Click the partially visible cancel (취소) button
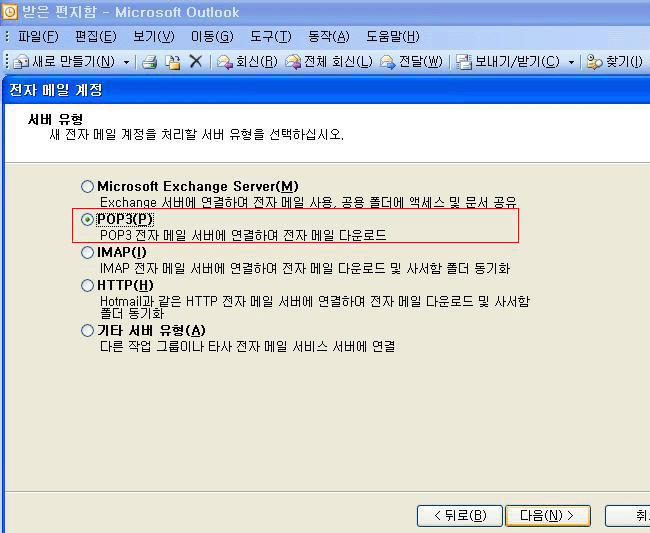Screen dimensions: 650x533 click(x=628, y=516)
